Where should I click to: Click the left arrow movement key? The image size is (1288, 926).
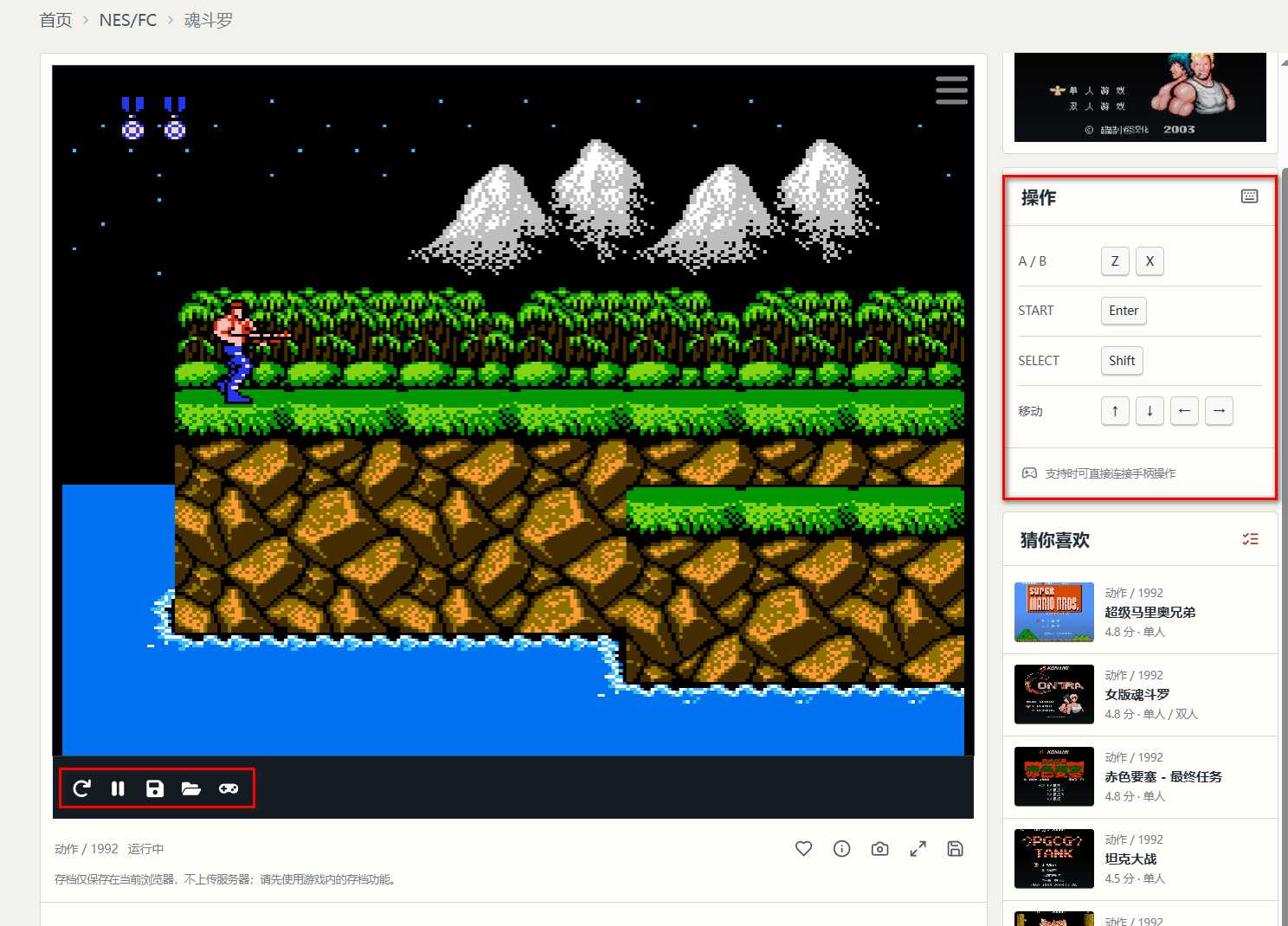coord(1184,411)
